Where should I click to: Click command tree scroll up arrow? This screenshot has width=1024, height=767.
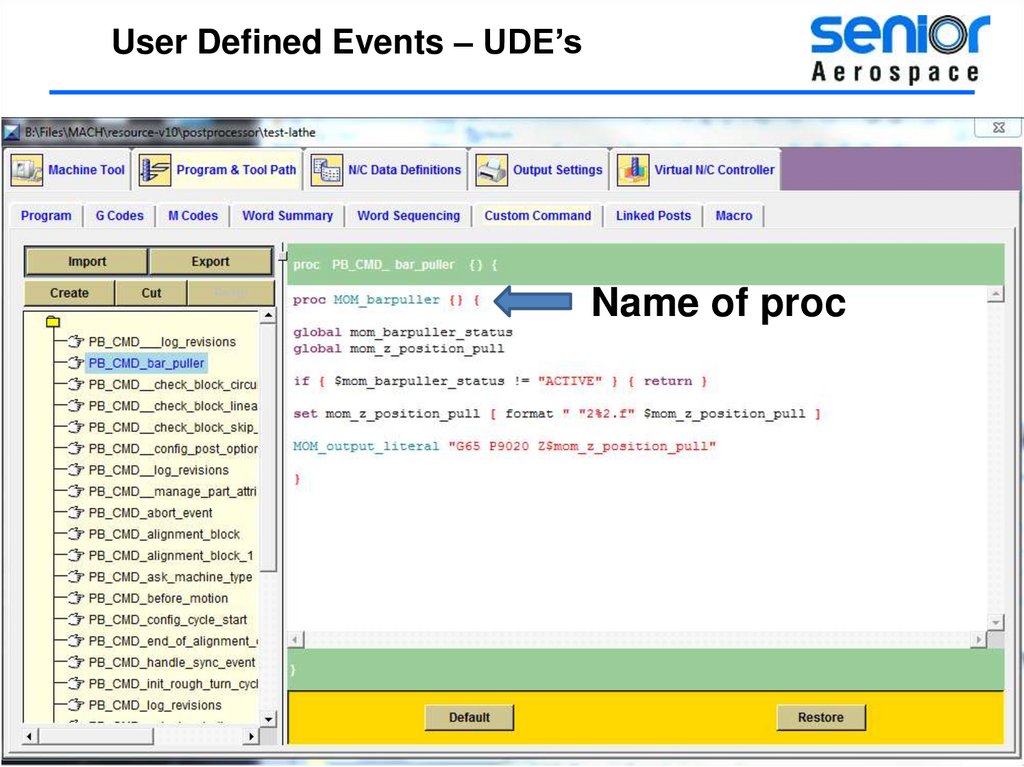[268, 316]
